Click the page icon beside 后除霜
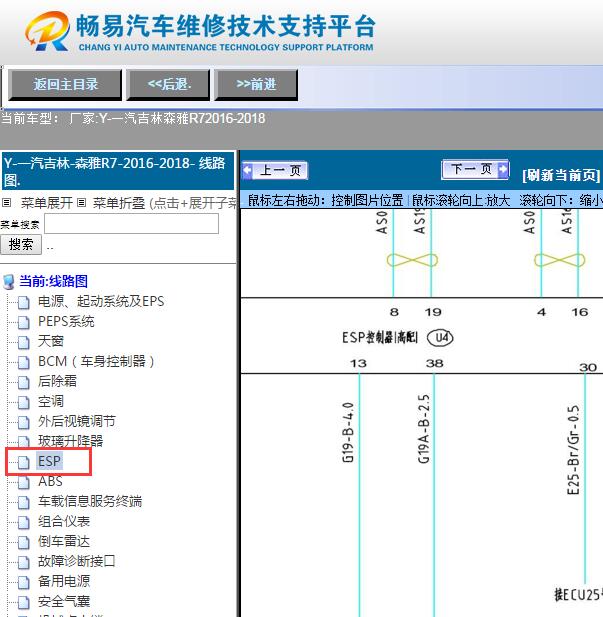 (24, 382)
